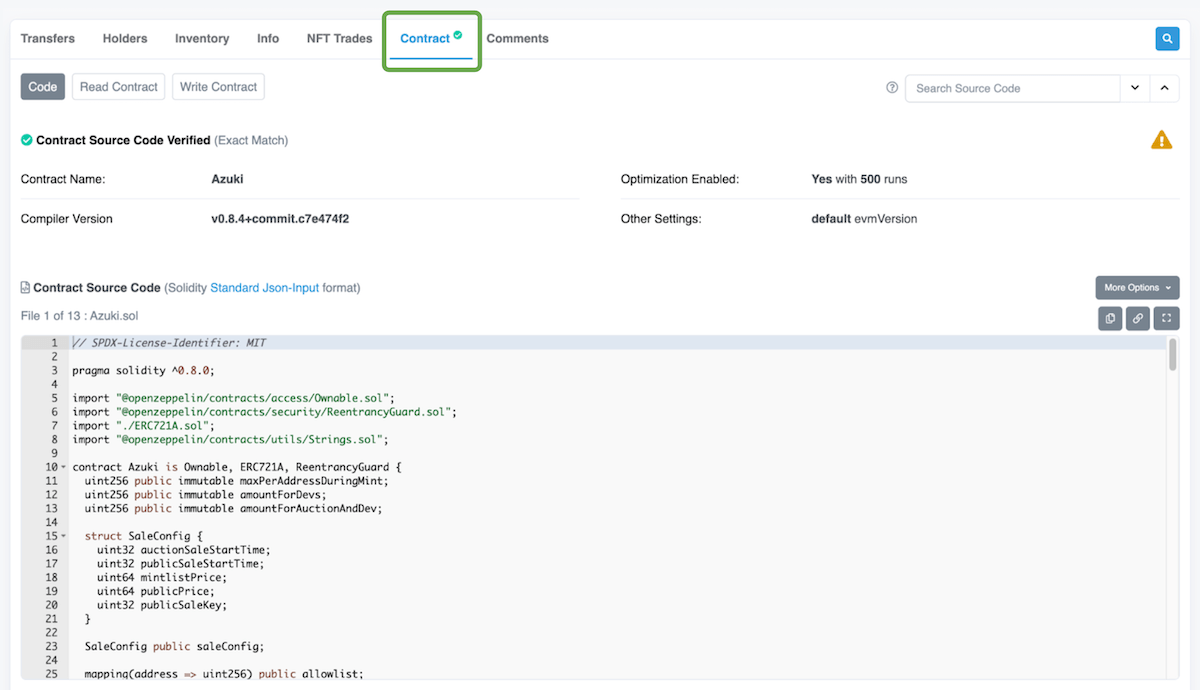This screenshot has width=1200, height=690.
Task: Click the file icon beside Contract Source Code
Action: [25, 288]
